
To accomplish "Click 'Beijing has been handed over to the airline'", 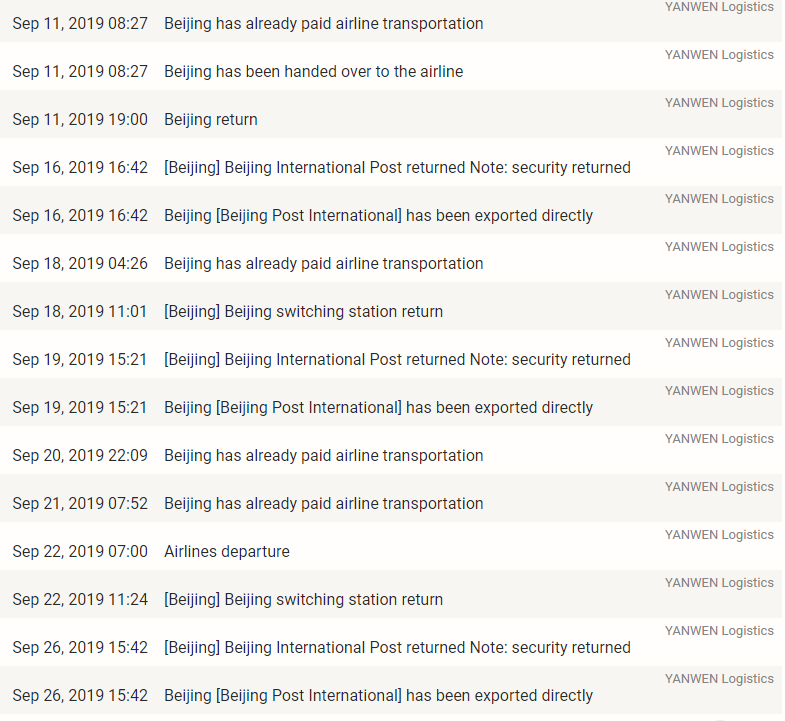I will [313, 72].
